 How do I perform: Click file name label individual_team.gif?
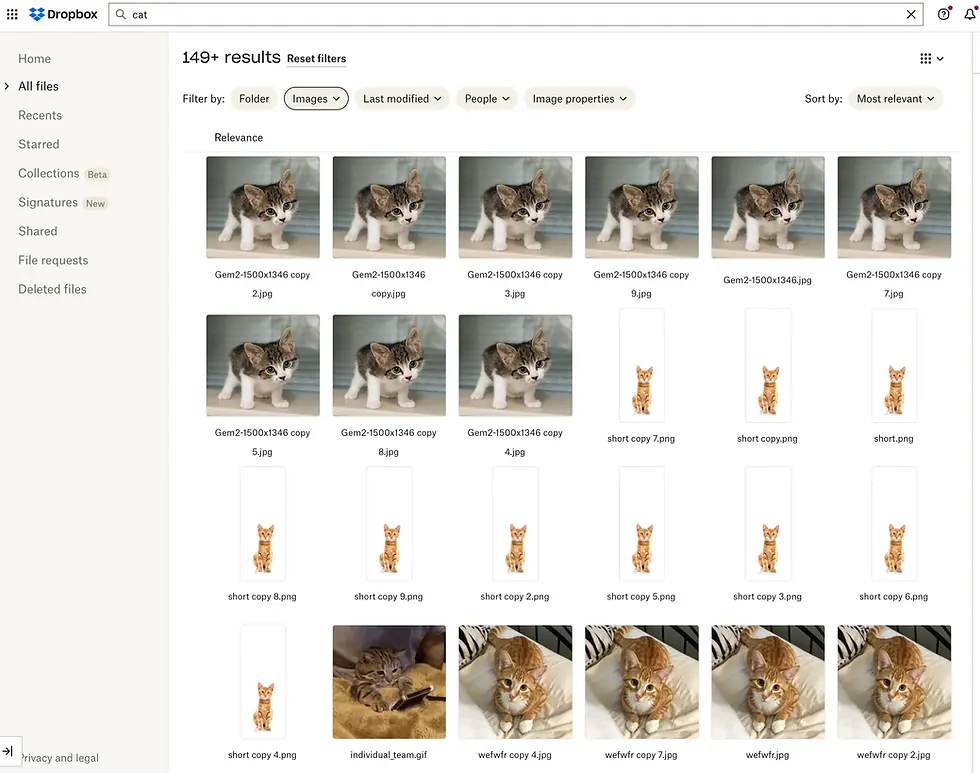pyautogui.click(x=388, y=755)
